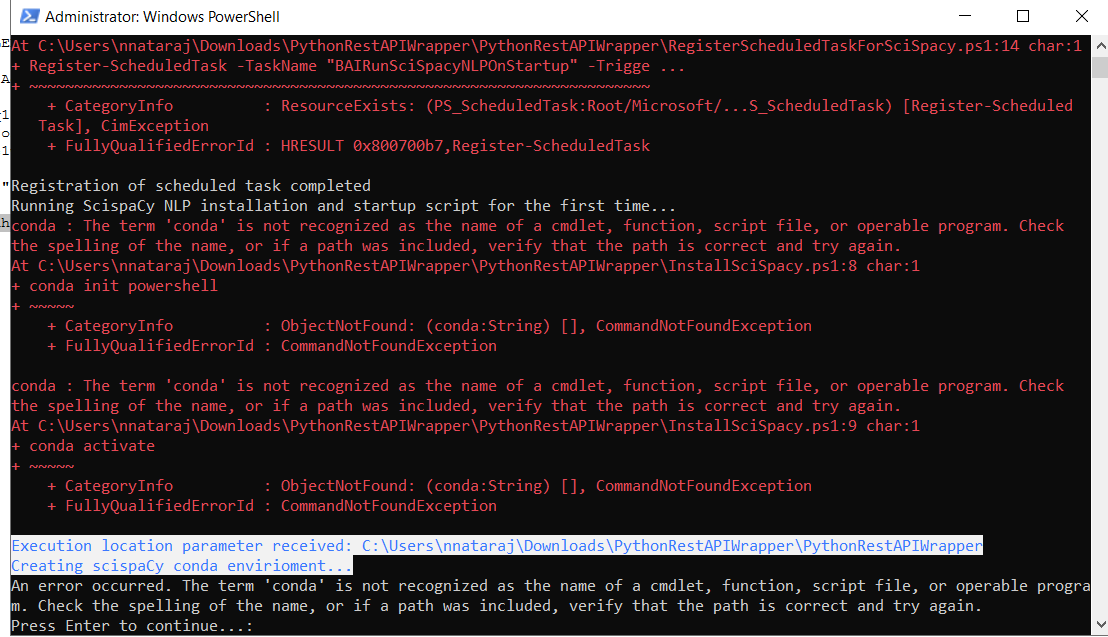Click the scrollbar up arrow
Screen dimensions: 1108x637
[x=1100, y=46]
